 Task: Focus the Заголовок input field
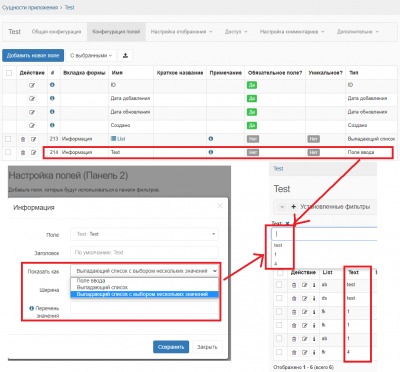[144, 253]
